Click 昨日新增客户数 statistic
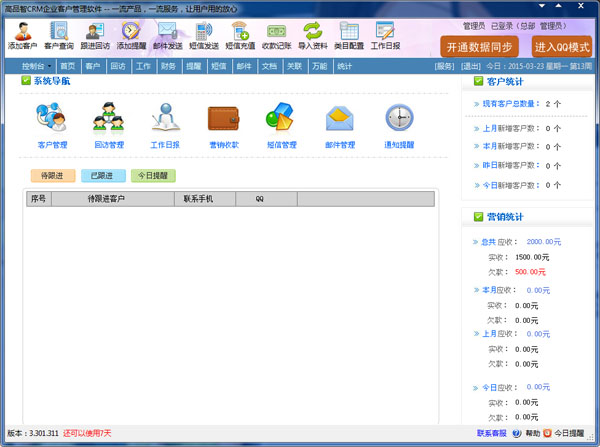This screenshot has height=447, width=600. click(x=517, y=166)
